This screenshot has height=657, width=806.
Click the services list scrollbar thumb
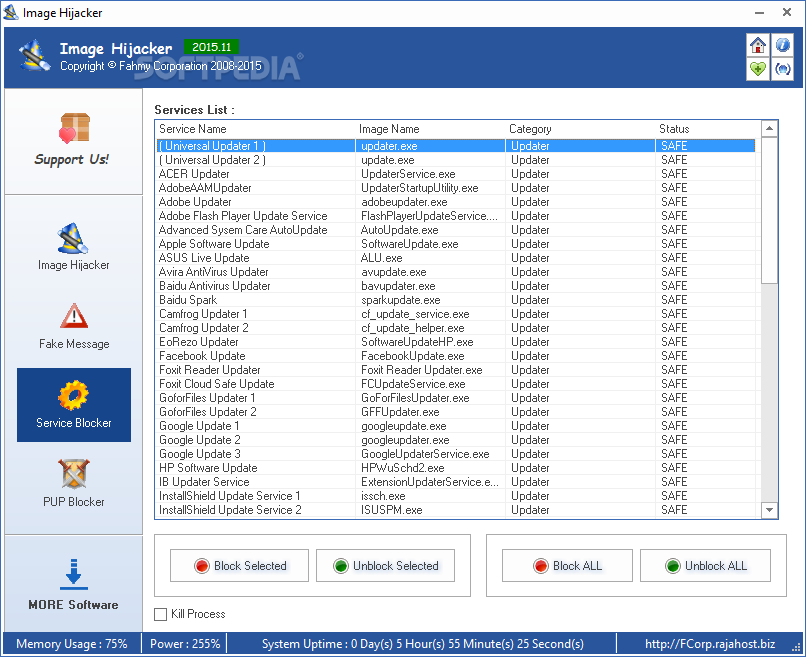coord(770,210)
